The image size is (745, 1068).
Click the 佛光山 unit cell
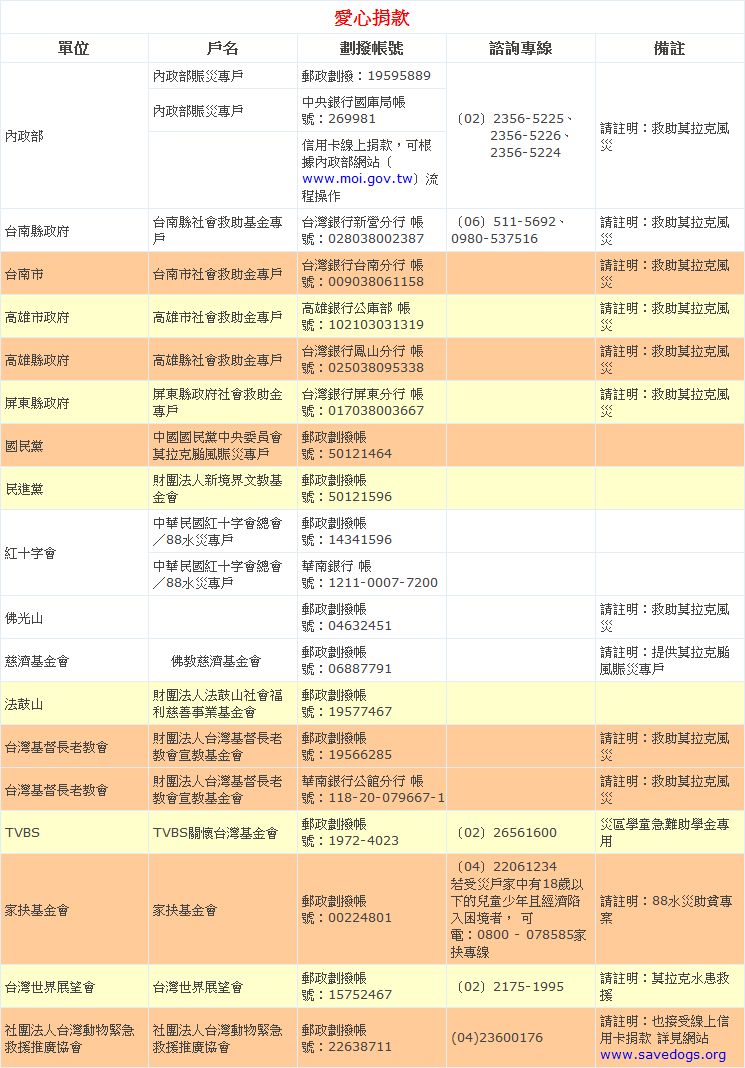[24, 618]
